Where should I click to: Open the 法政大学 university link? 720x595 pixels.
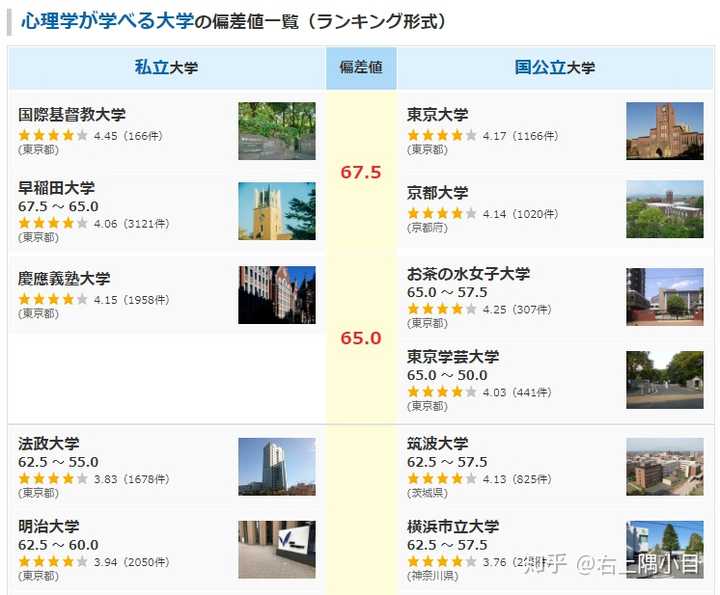(x=49, y=443)
